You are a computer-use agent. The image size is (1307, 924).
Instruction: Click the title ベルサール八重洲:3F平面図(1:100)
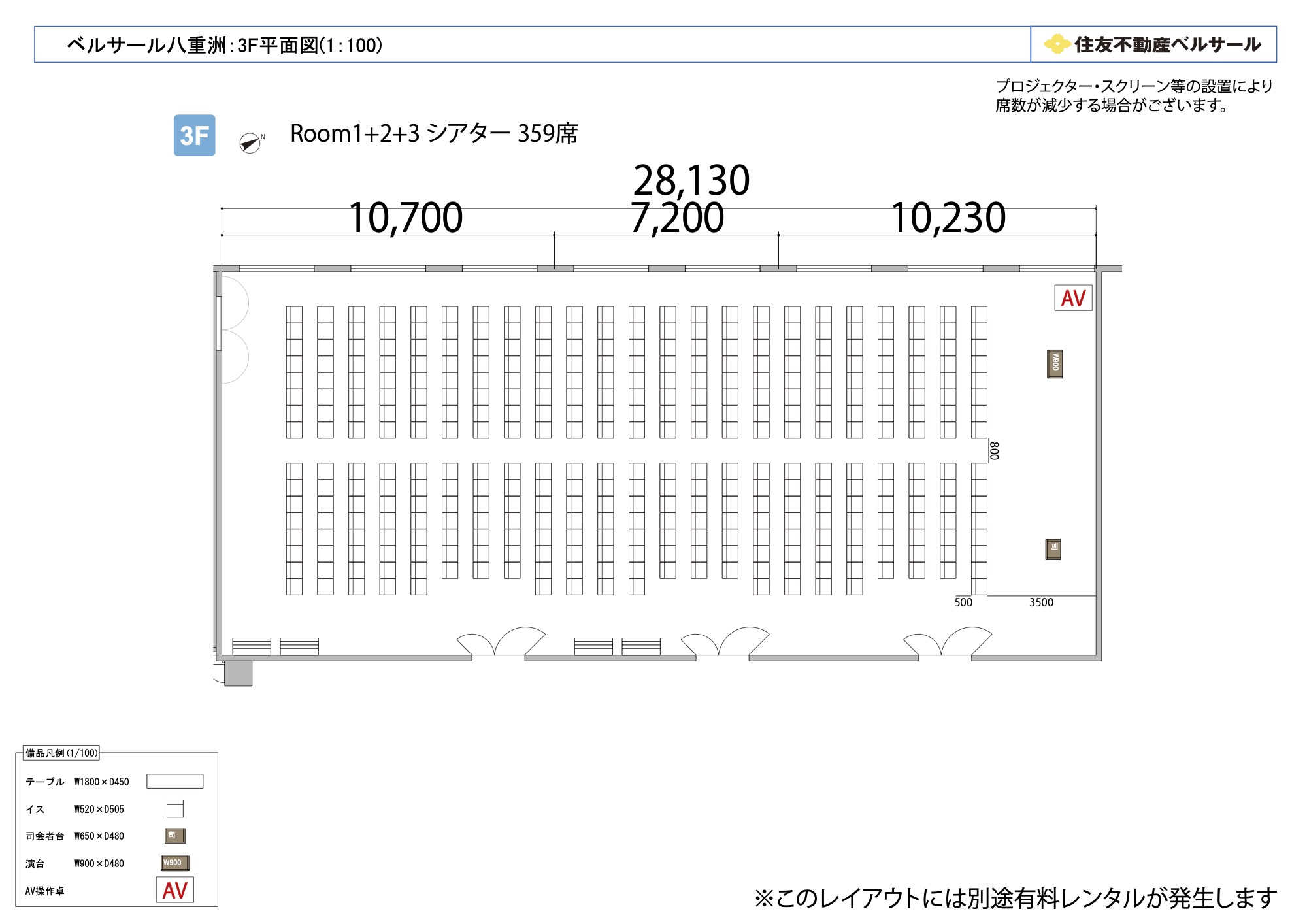tap(225, 45)
